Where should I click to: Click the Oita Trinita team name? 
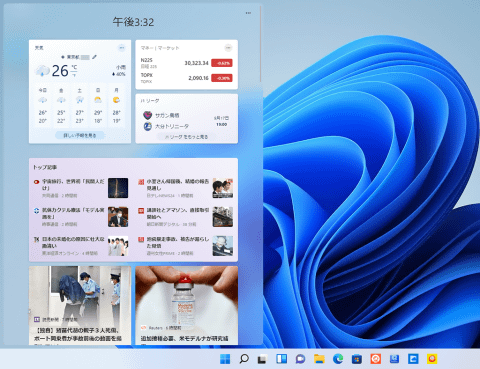(172, 126)
